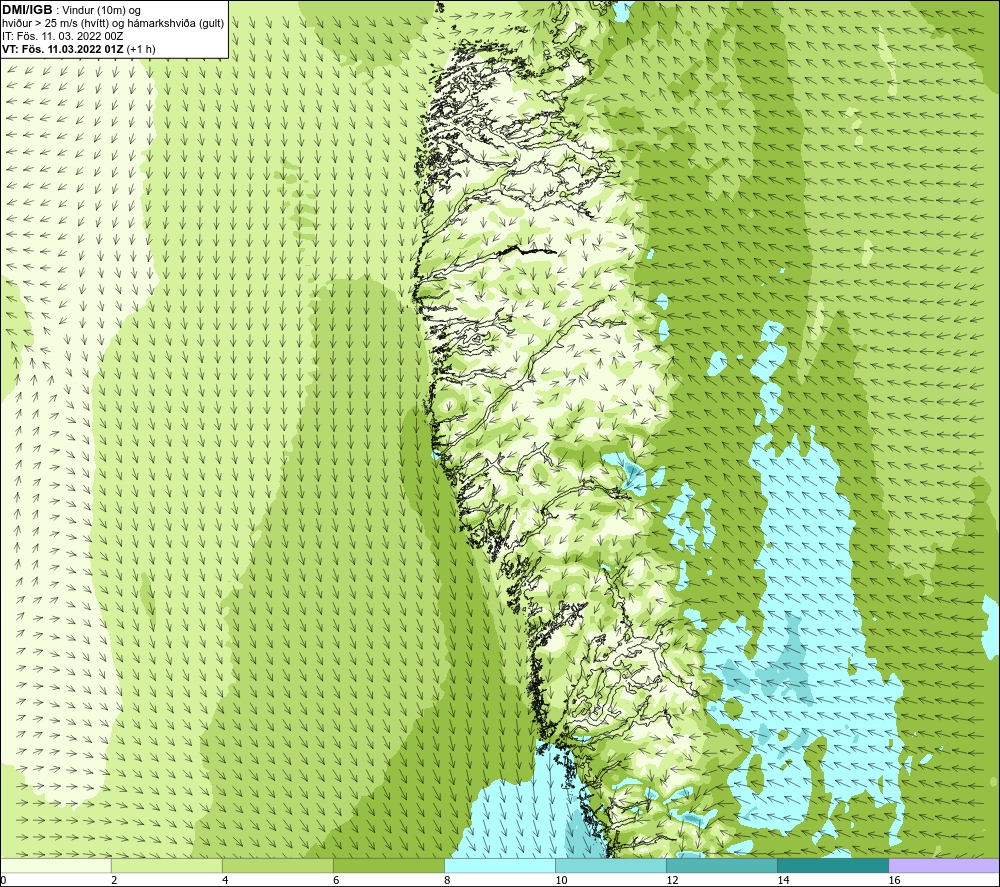Click the legend scale label 10
1000x887 pixels.
(x=561, y=880)
